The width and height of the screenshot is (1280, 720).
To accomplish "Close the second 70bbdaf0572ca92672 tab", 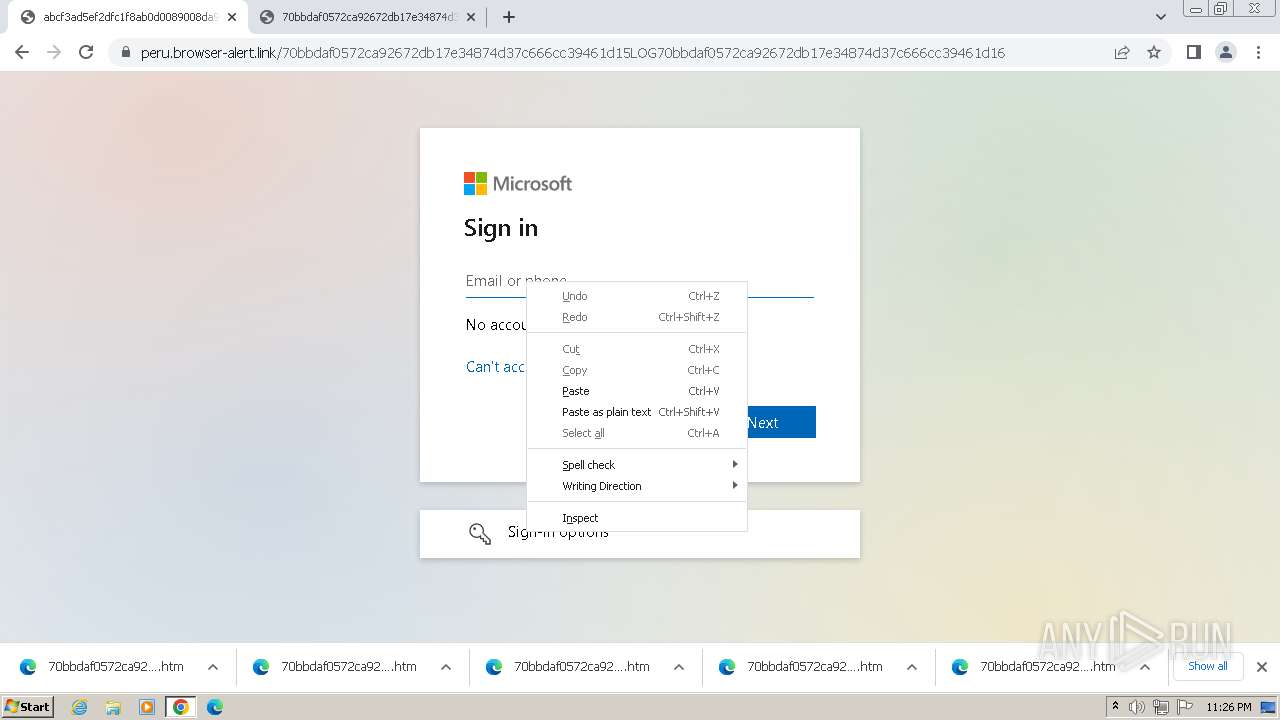I will 471,17.
